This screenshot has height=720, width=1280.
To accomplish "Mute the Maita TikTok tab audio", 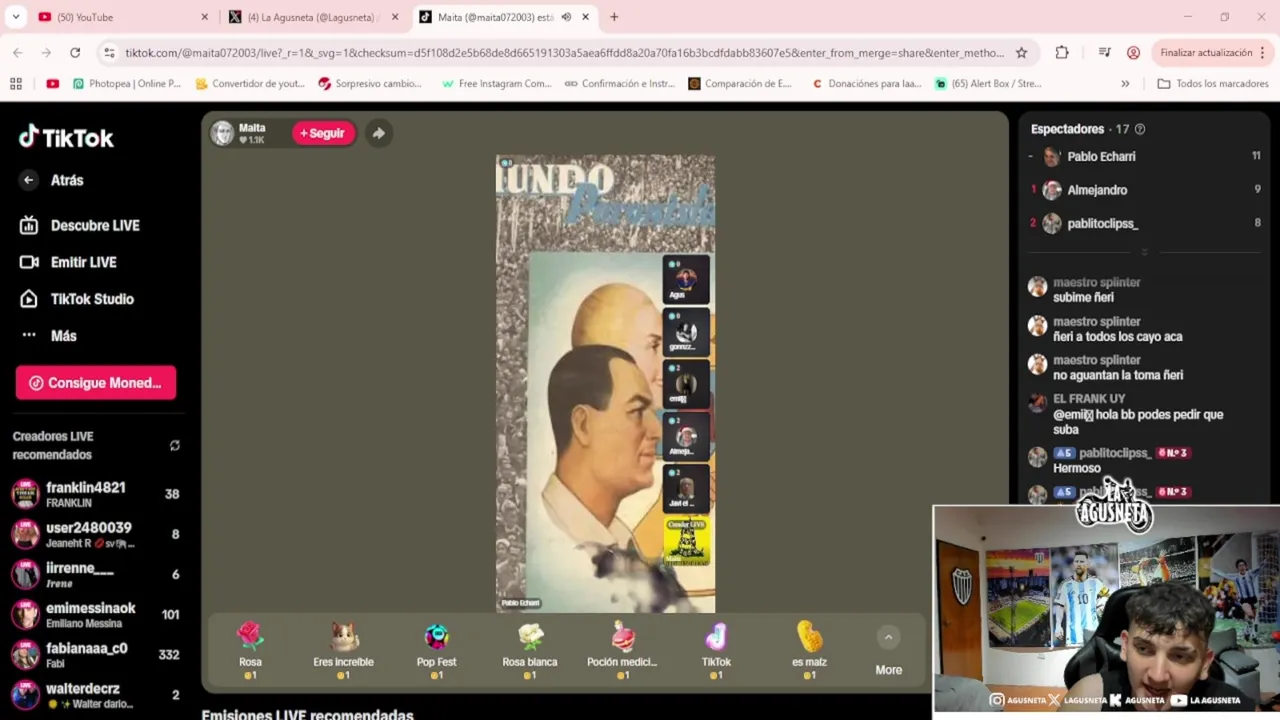I will tap(566, 17).
